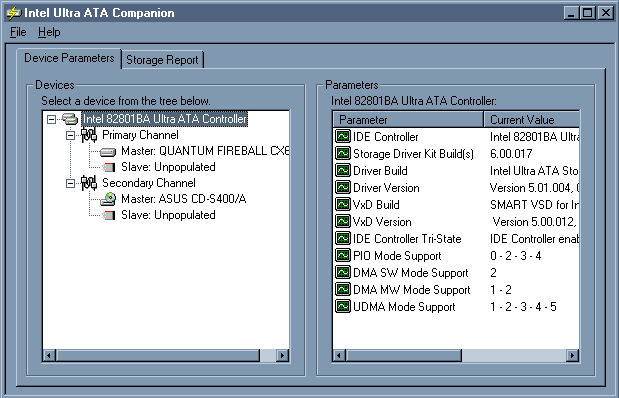This screenshot has height=398, width=619.
Task: Select Master: ASUS CD-S400/A device
Action: 184,199
